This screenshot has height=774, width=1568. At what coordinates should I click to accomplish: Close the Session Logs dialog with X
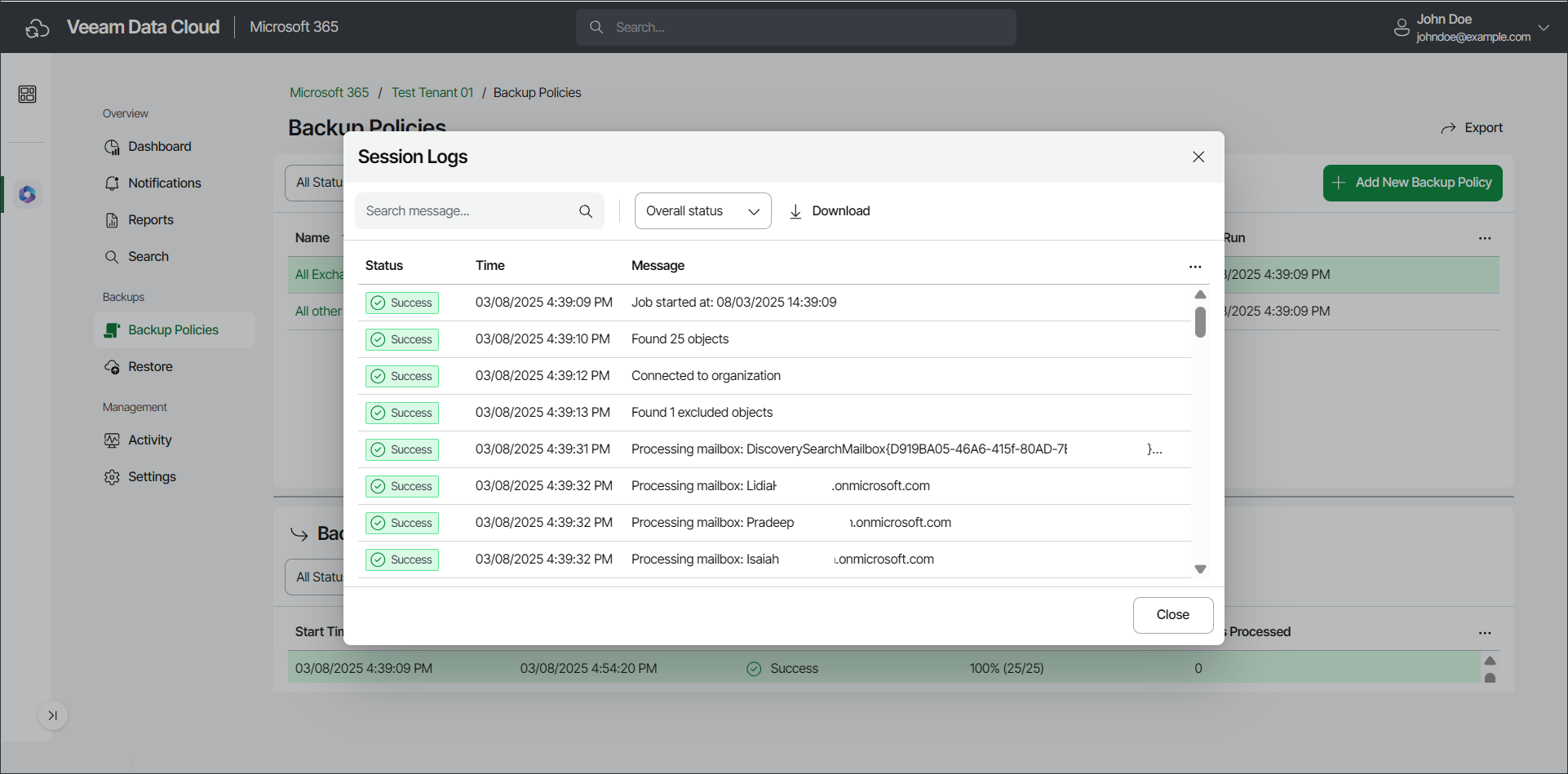1198,157
